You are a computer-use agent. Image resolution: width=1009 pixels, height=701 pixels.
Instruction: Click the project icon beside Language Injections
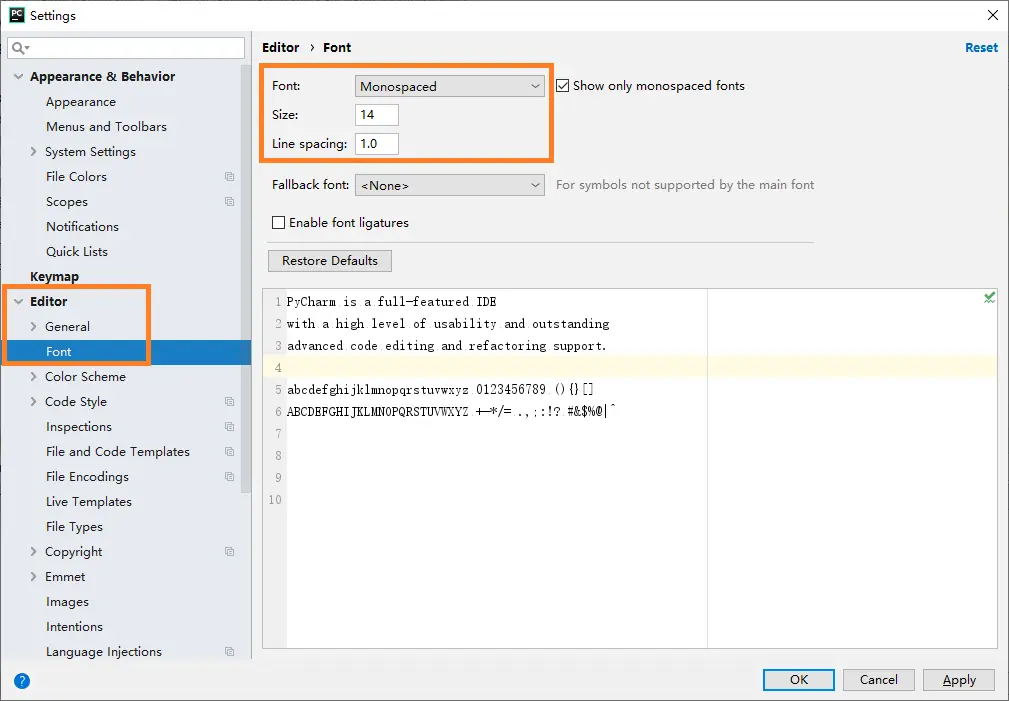[x=230, y=651]
